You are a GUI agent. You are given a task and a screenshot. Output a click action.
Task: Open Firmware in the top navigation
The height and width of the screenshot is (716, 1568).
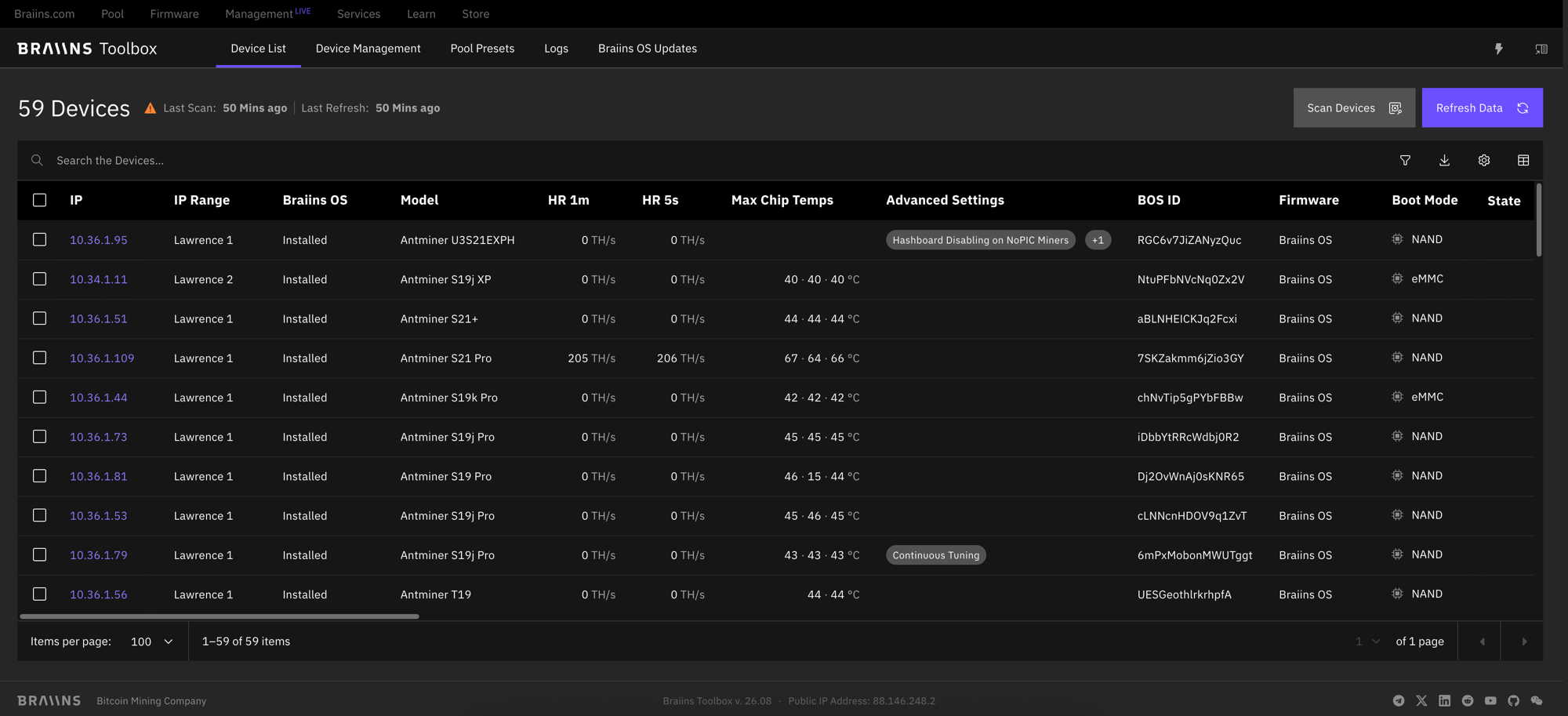point(174,14)
